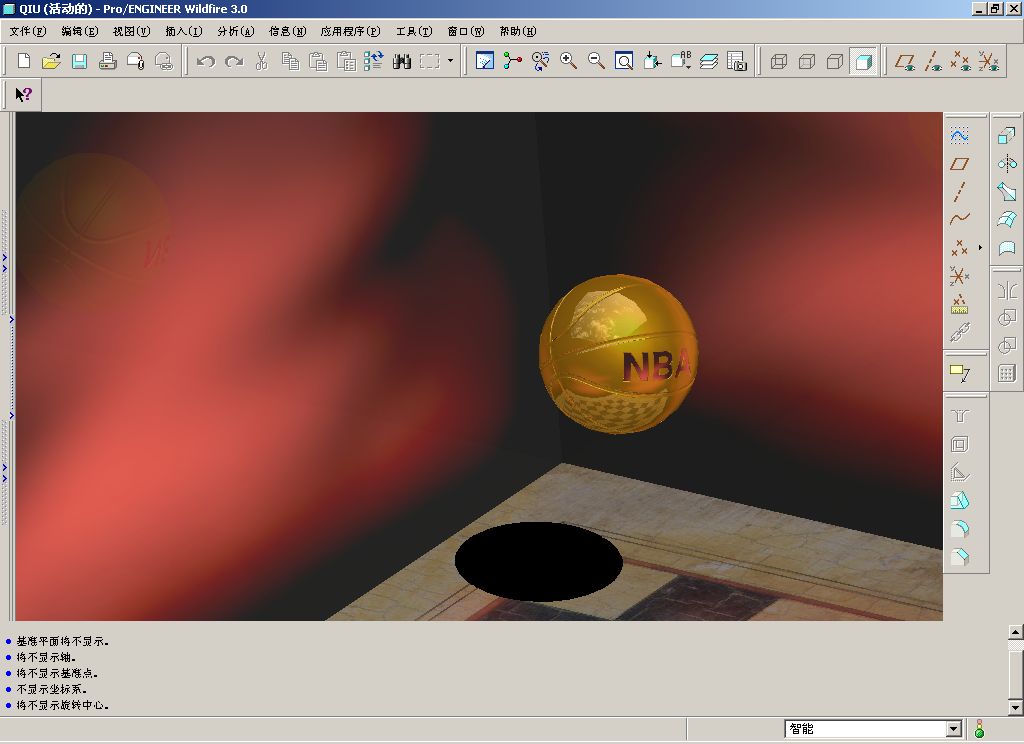Viewport: 1024px width, 744px height.
Task: Select the Datum Plane tool
Action: (x=959, y=164)
